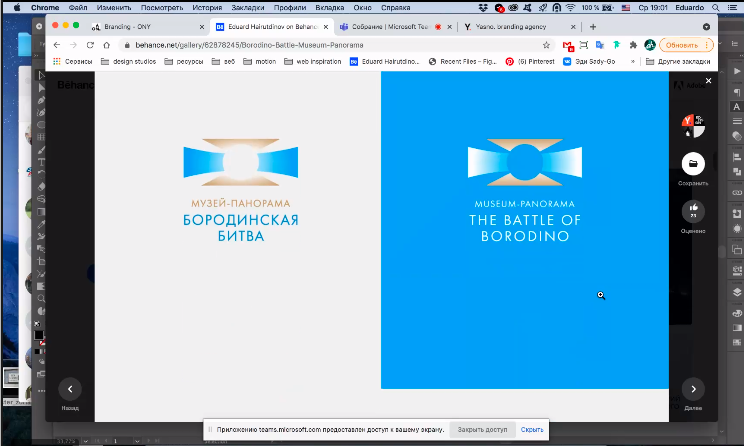Viewport: 744px width, 446px height.
Task: Open the Другие закладки folder
Action: [678, 61]
